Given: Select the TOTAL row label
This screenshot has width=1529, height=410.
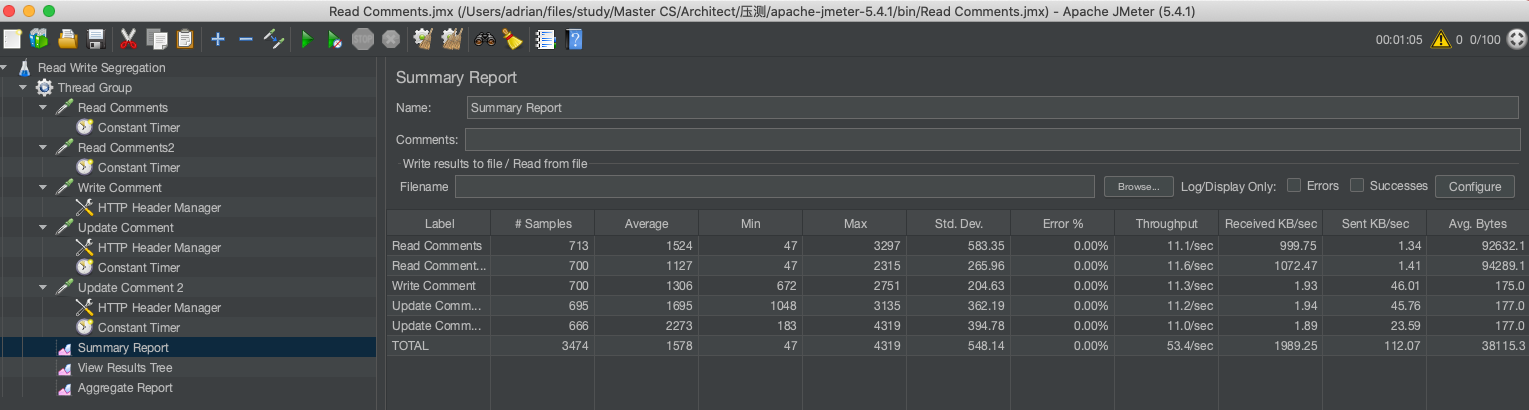Looking at the screenshot, I should pos(410,346).
